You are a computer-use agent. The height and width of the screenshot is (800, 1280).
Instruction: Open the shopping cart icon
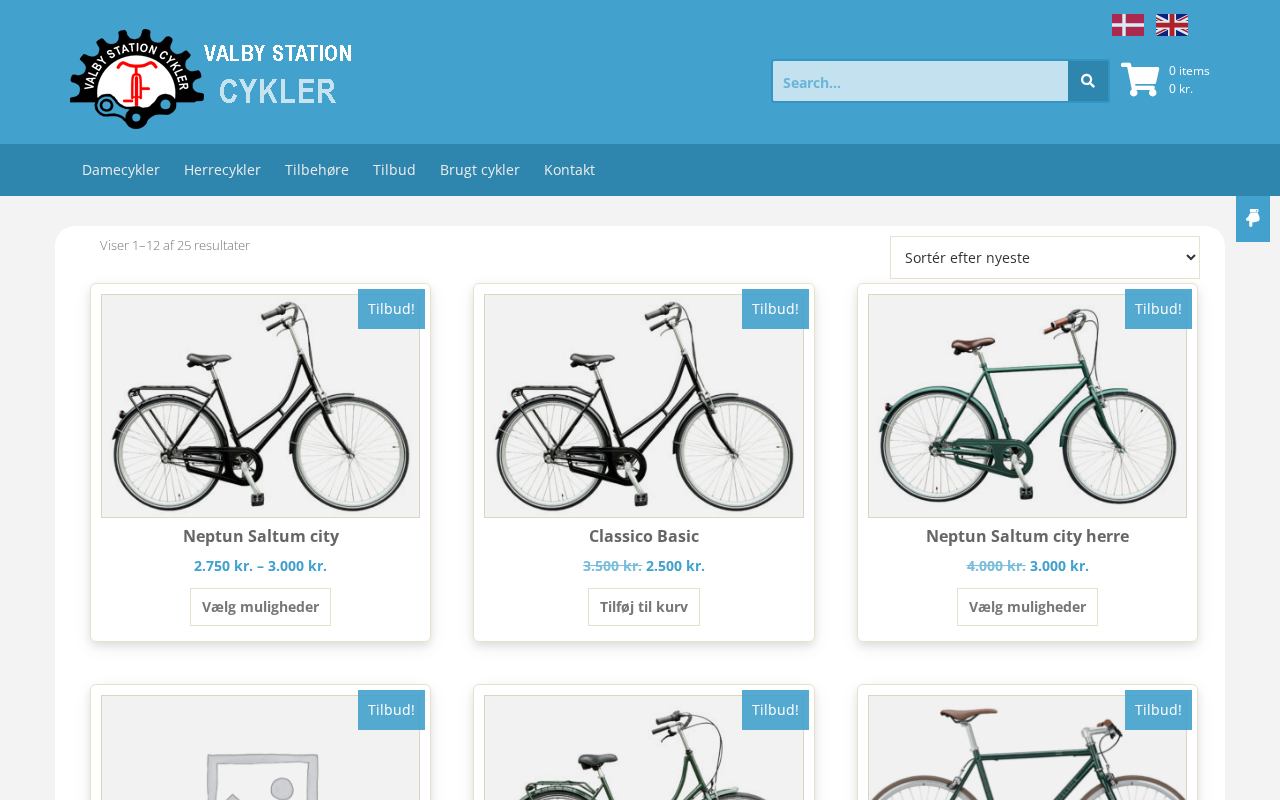point(1140,80)
